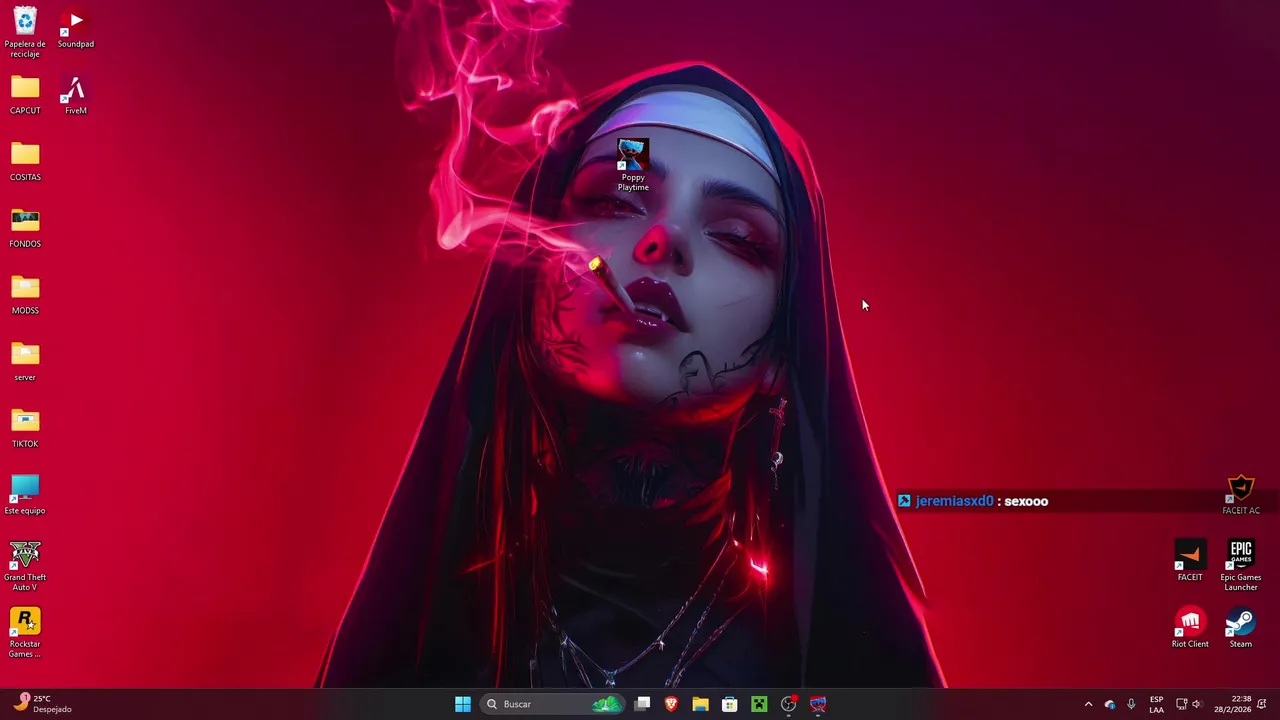Open the weather widget showing 25°C Despejado
This screenshot has height=720, width=1280.
(42, 704)
